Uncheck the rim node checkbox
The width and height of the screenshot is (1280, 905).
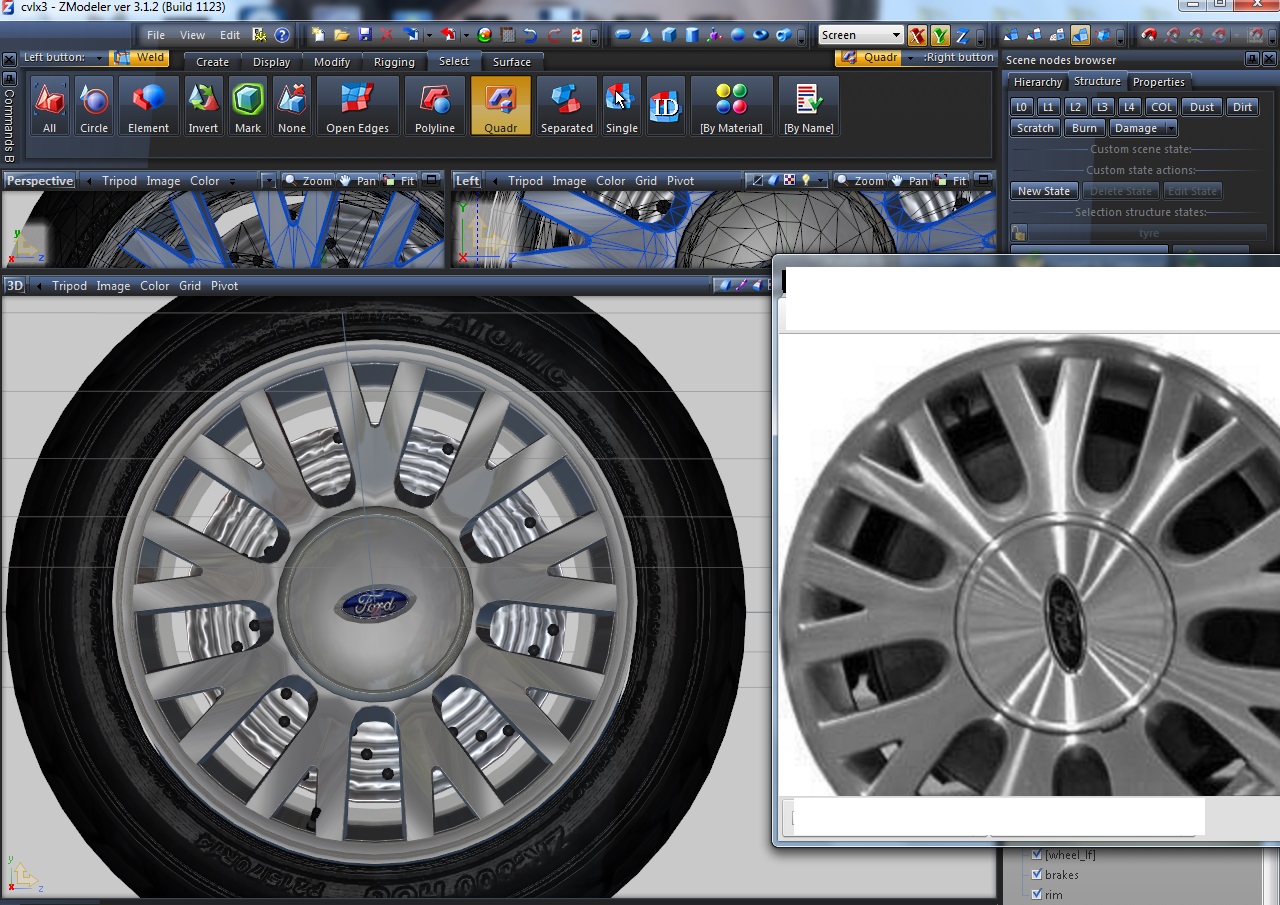pos(1037,895)
